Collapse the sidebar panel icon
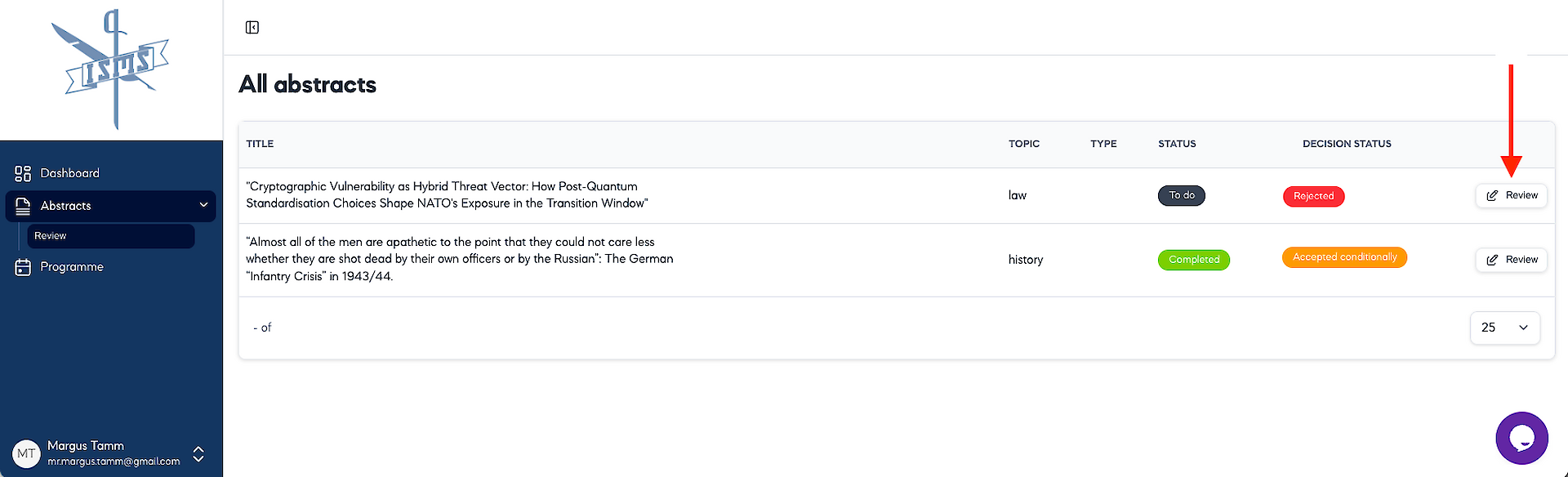 pos(252,28)
